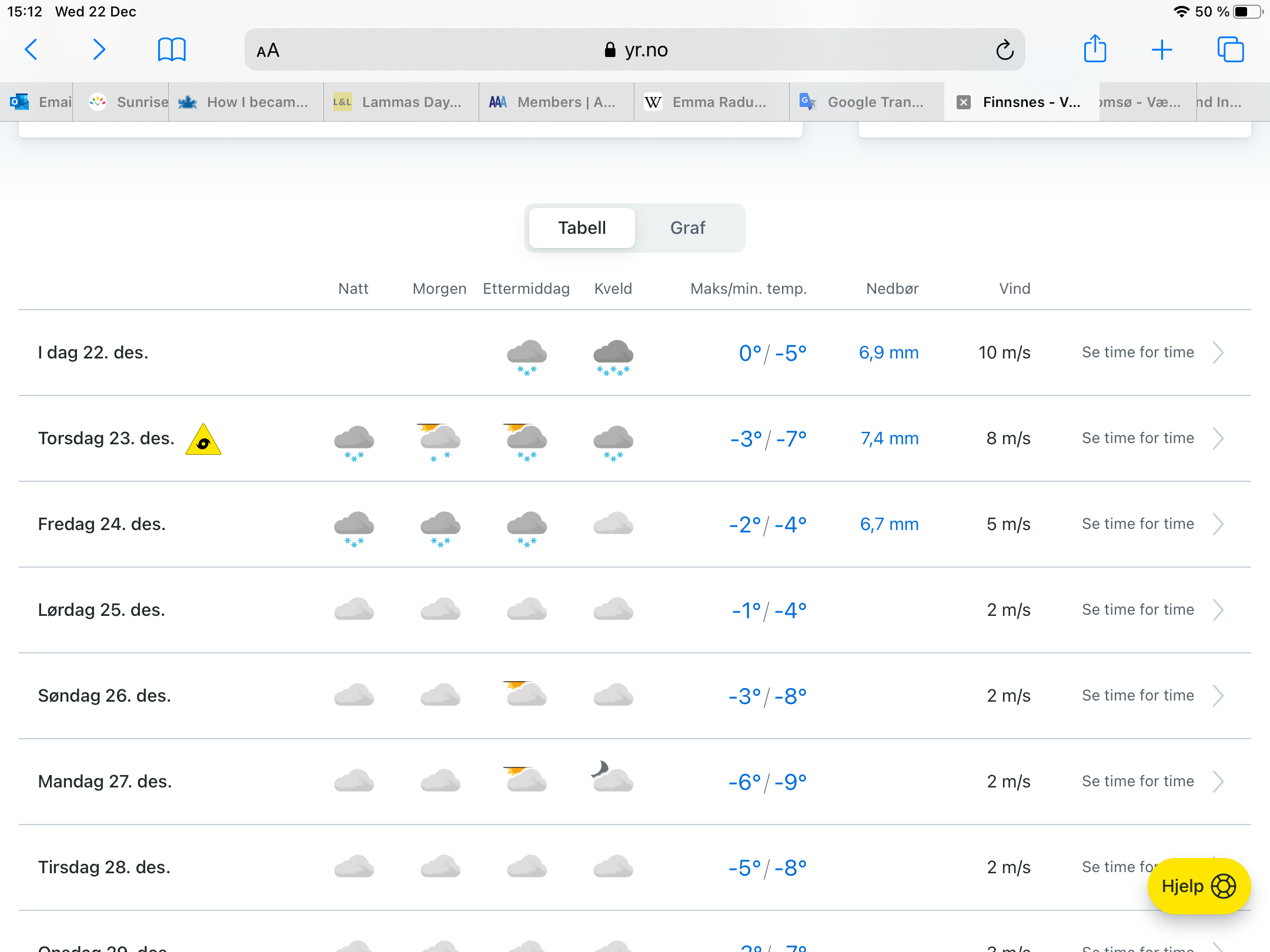1270x952 pixels.
Task: Show all tabs overview icon
Action: pyautogui.click(x=1230, y=50)
